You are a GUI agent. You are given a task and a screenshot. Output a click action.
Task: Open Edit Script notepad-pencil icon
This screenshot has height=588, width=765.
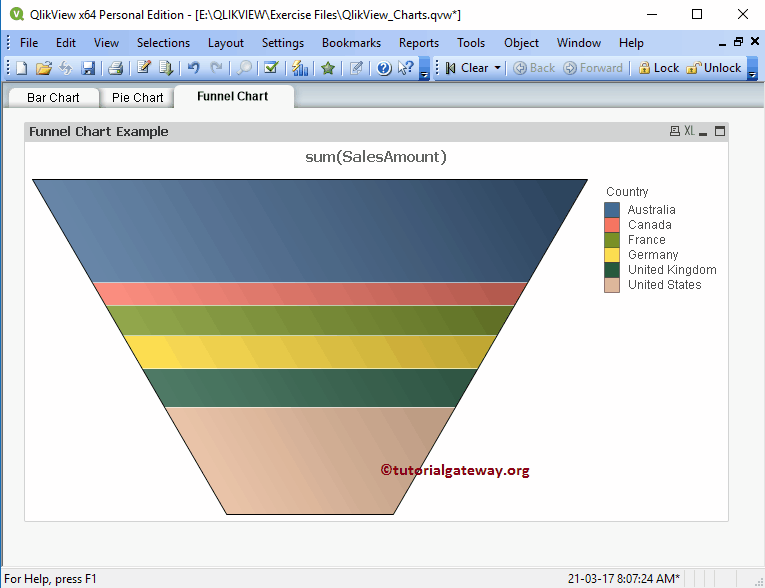coord(143,67)
